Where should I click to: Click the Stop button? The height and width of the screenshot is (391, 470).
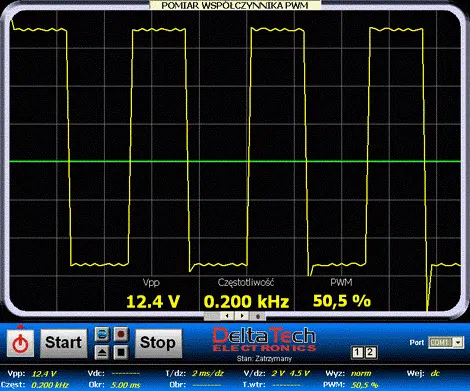pyautogui.click(x=158, y=343)
